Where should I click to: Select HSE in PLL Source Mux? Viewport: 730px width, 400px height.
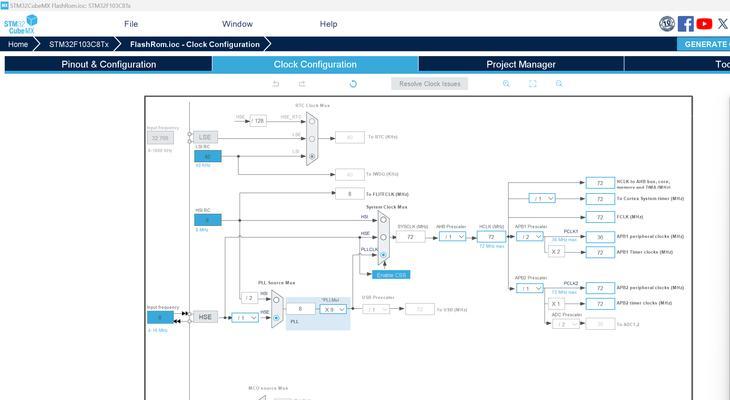[276, 318]
